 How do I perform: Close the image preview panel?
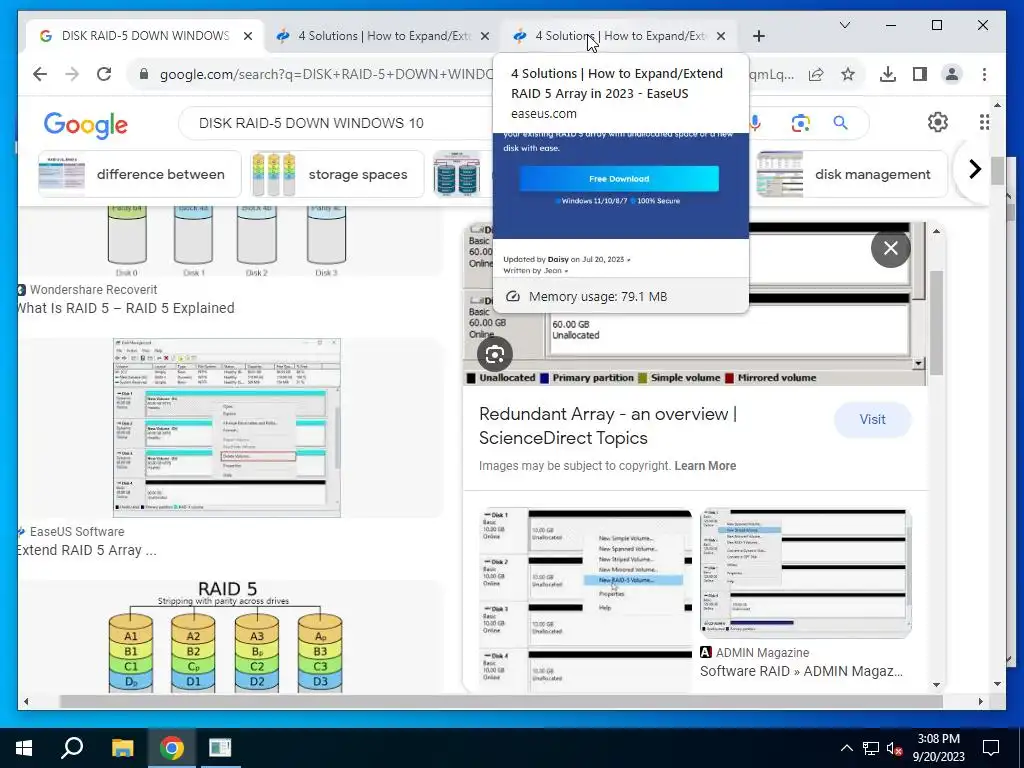891,248
